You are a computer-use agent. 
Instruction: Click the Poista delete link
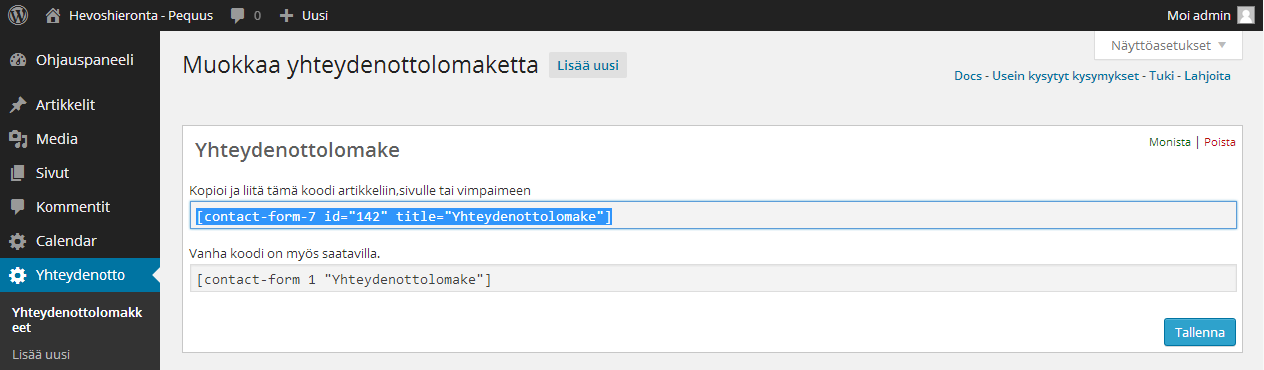1220,142
